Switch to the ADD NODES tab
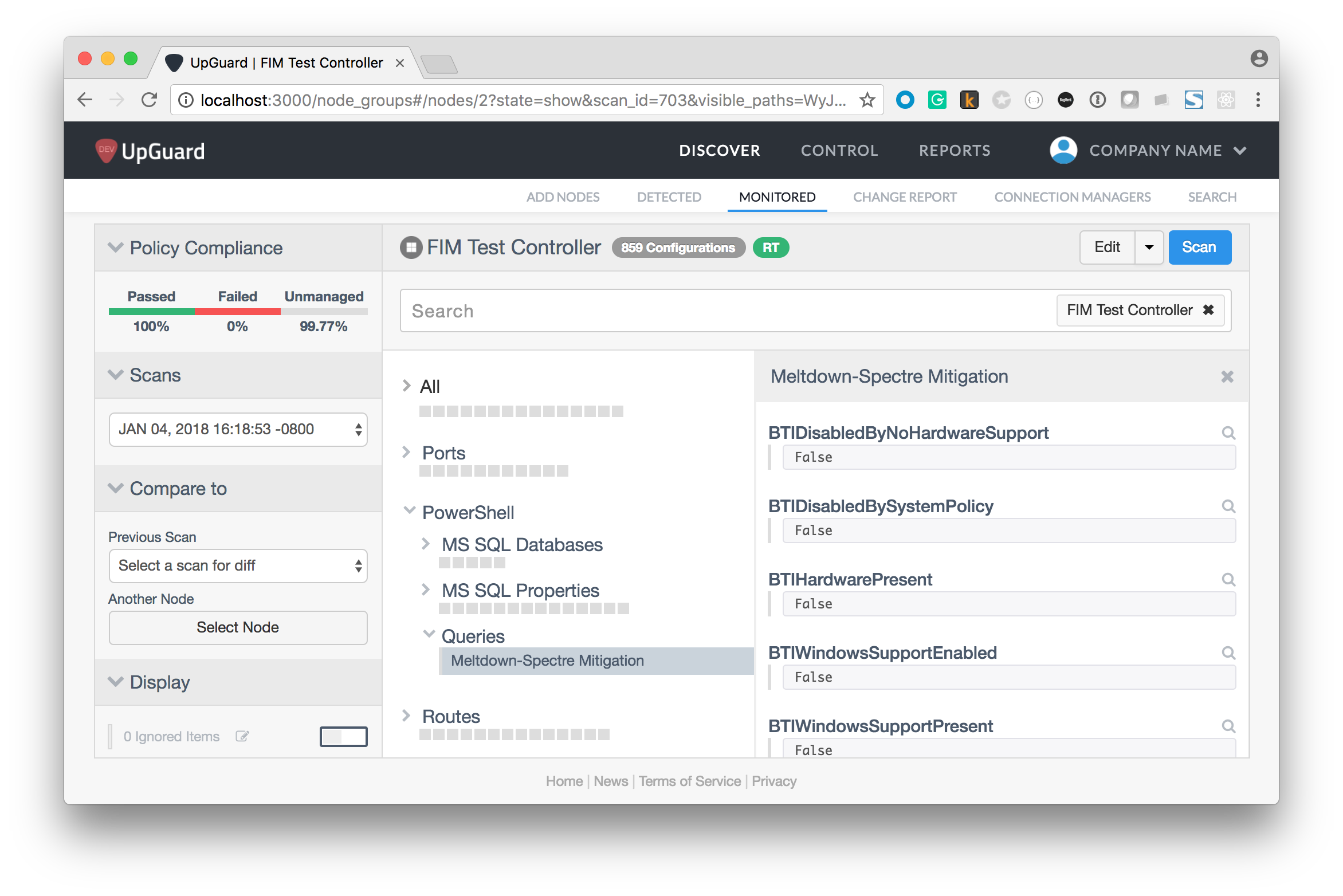This screenshot has height=896, width=1343. (x=563, y=197)
